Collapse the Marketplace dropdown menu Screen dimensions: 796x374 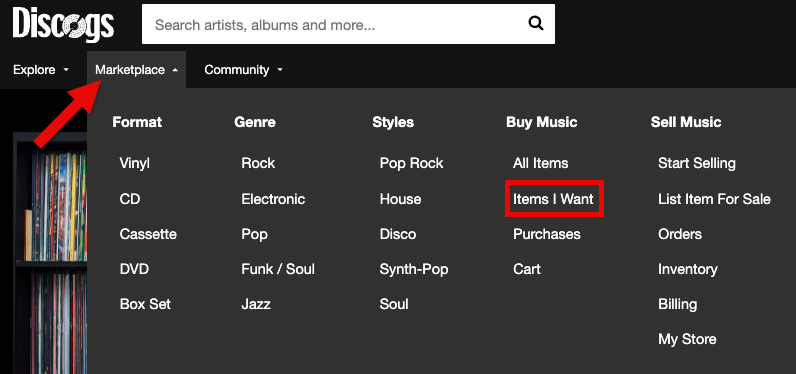(x=136, y=70)
